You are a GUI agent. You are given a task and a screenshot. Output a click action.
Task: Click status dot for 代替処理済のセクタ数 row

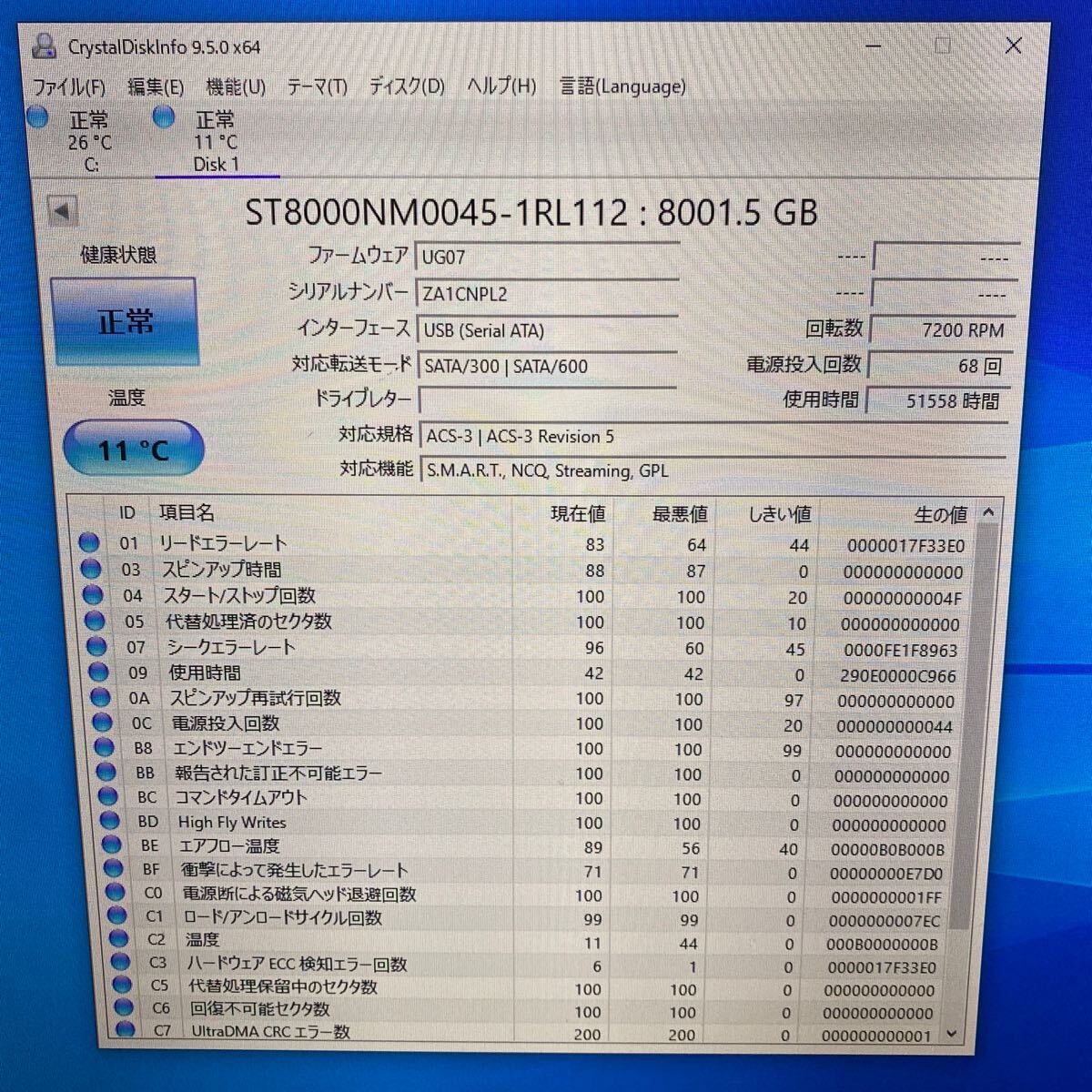(96, 622)
